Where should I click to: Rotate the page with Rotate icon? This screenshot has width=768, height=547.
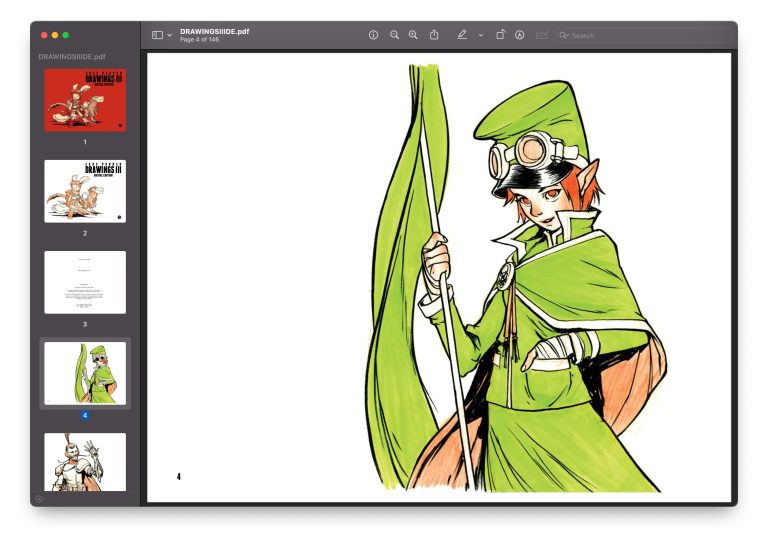coord(501,35)
